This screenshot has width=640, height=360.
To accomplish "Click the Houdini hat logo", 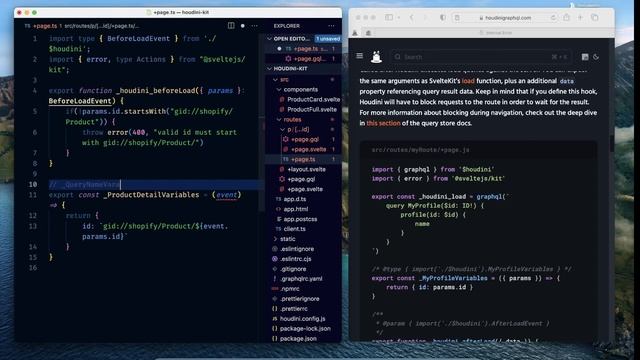I will tap(376, 57).
